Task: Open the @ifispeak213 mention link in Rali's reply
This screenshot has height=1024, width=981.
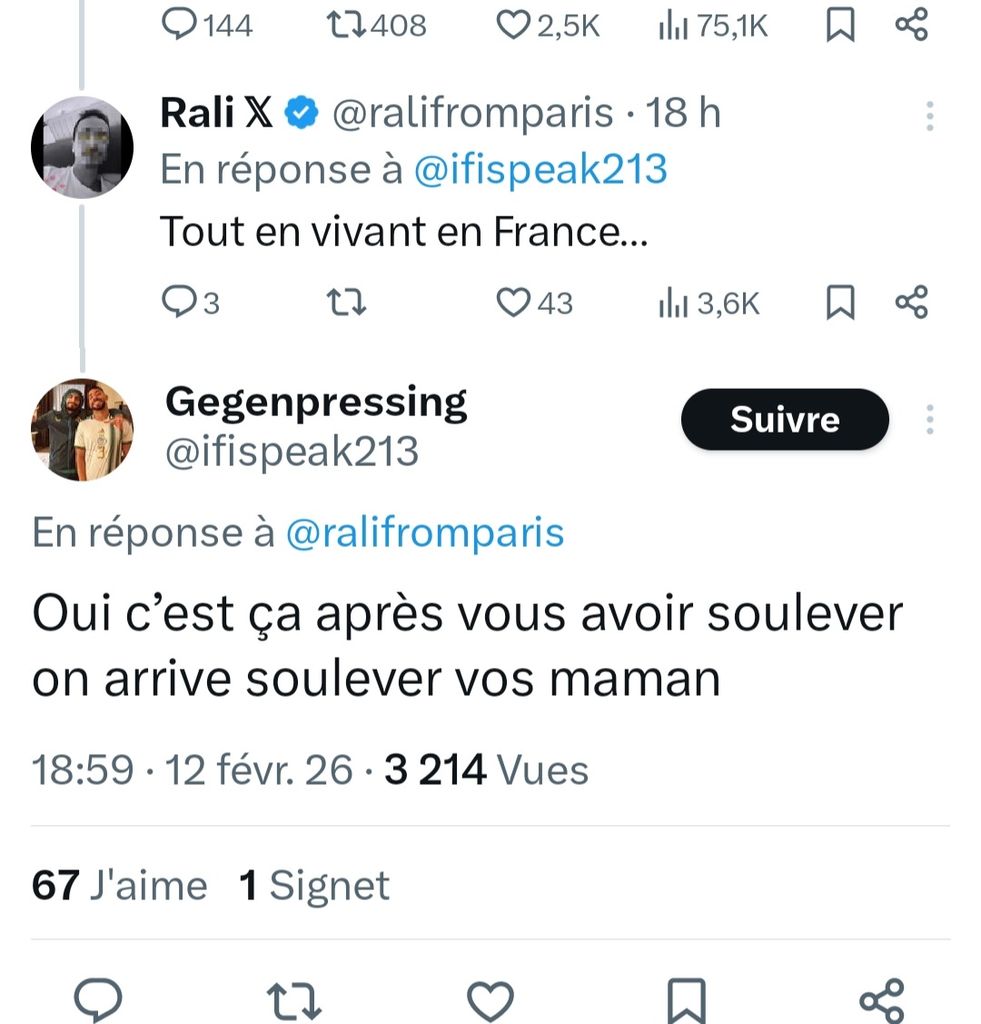Action: tap(540, 170)
